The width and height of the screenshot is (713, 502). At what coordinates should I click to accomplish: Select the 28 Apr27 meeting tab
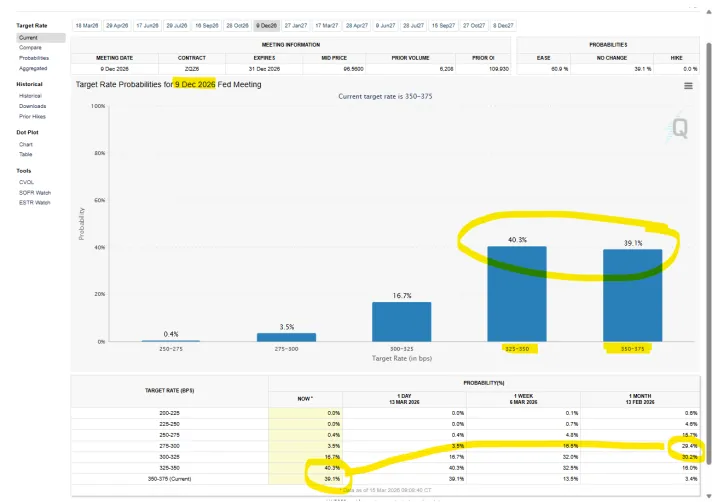click(x=357, y=25)
